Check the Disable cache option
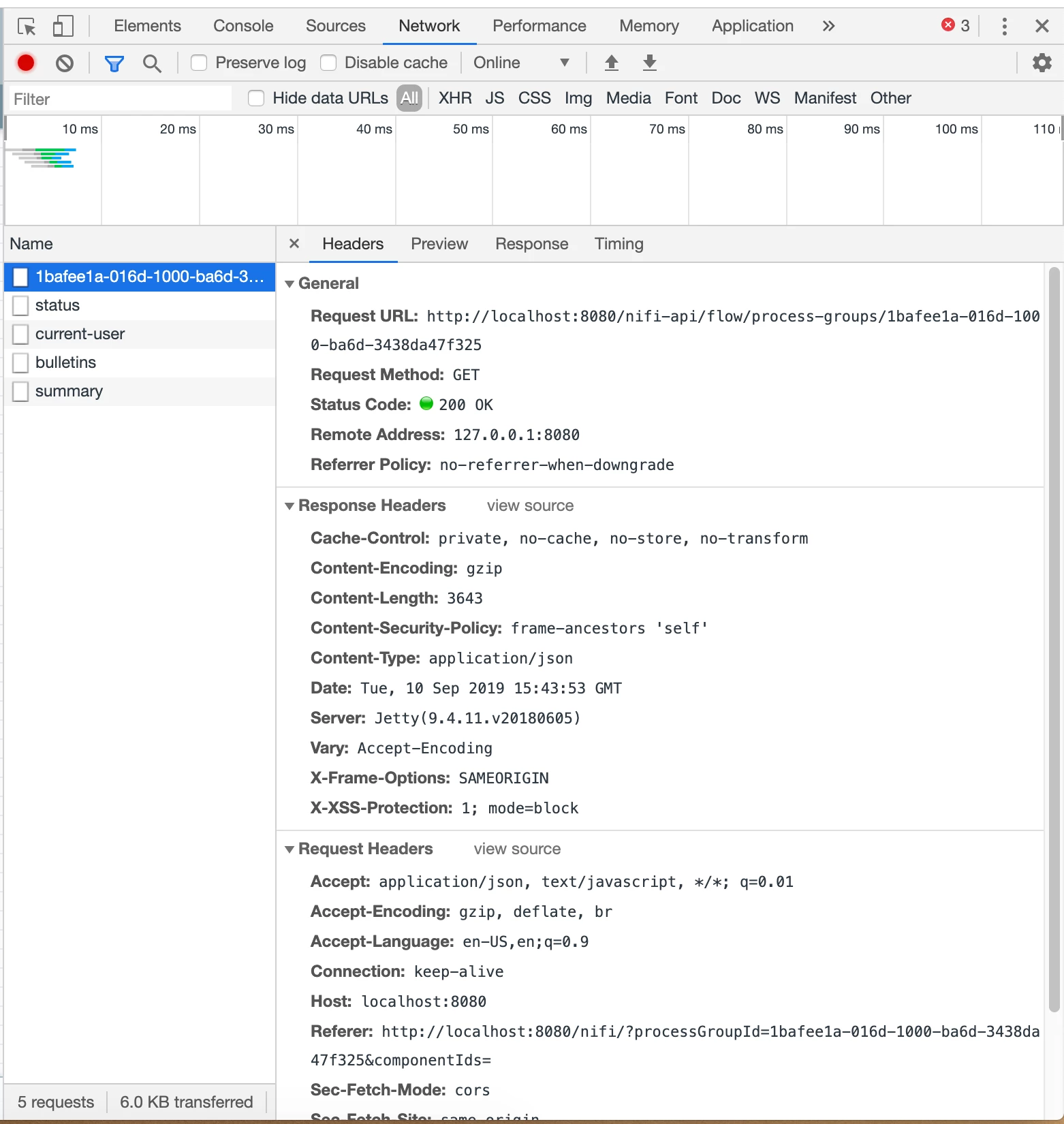Screen dimensions: 1064x1124 [x=328, y=63]
